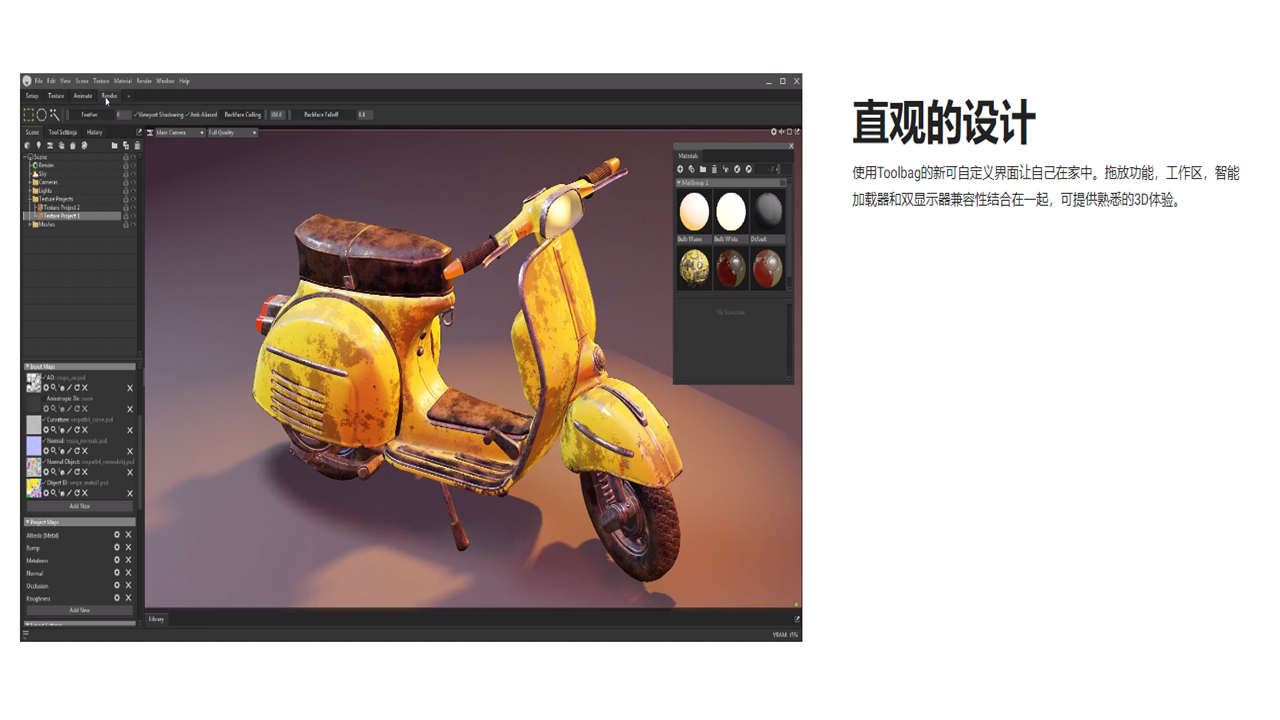This screenshot has height=720, width=1280.
Task: Click the Feather value field
Action: coord(124,114)
